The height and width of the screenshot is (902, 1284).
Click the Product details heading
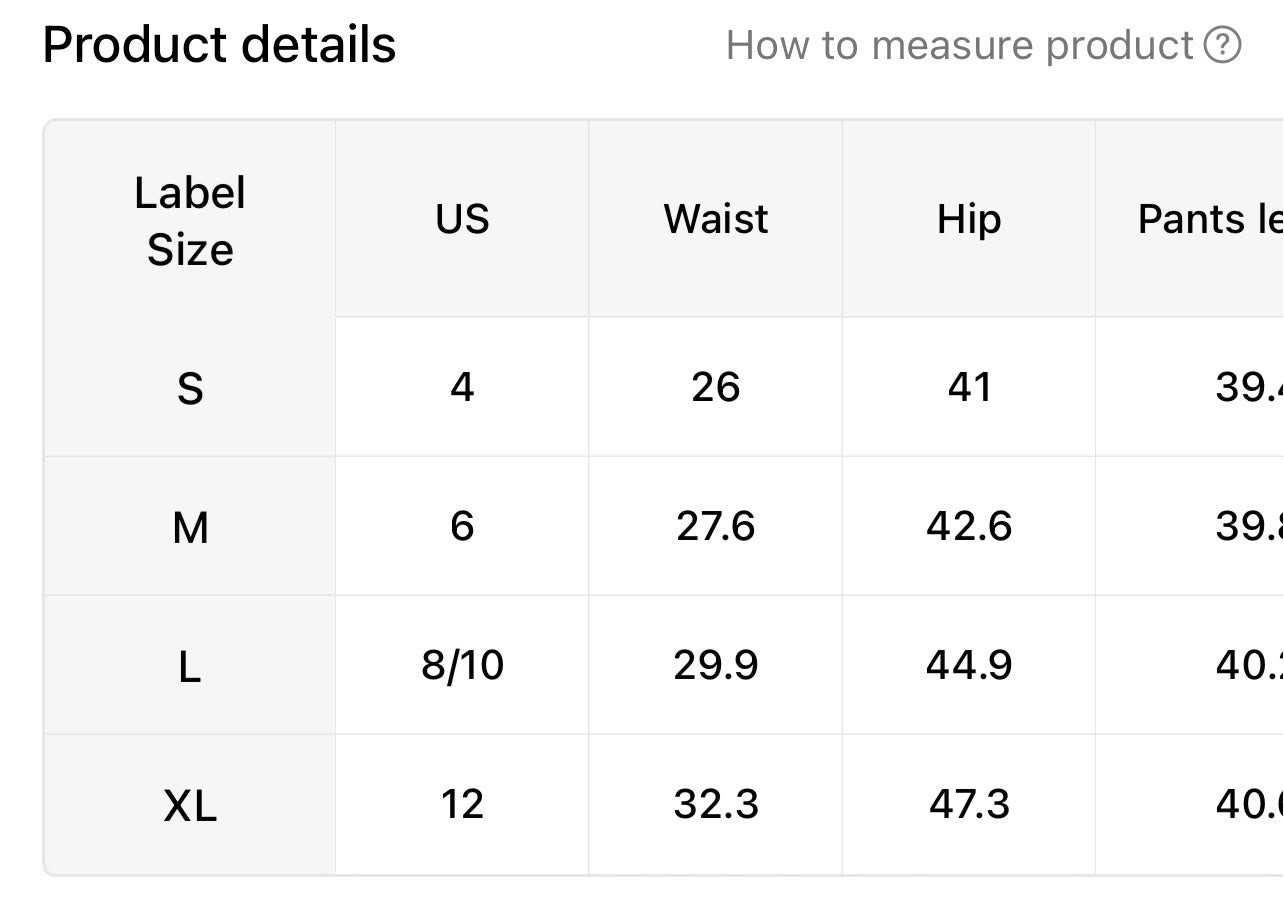[219, 45]
